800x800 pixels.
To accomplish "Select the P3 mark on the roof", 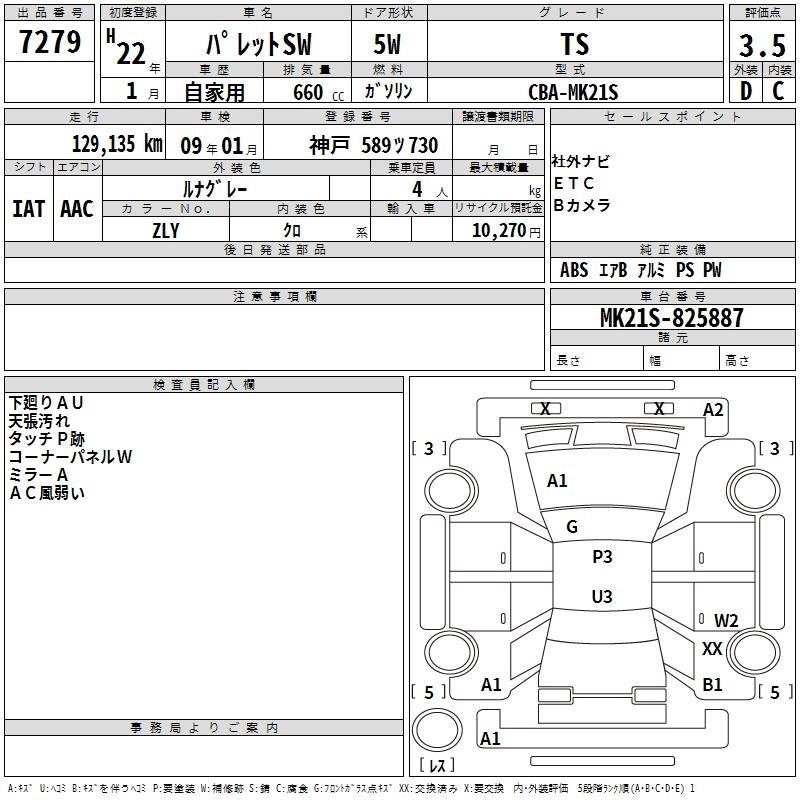I will coord(602,557).
